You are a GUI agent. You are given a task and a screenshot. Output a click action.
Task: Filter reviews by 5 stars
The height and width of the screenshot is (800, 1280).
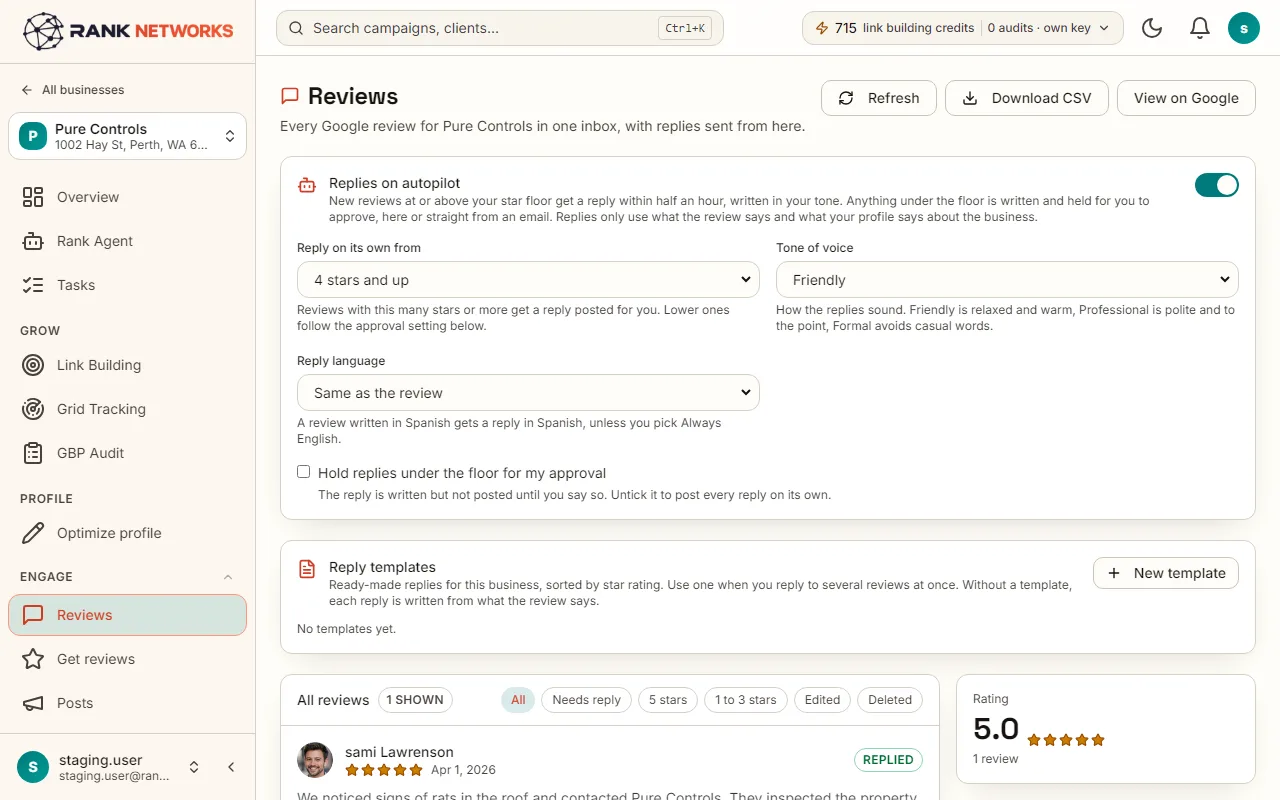(x=668, y=700)
